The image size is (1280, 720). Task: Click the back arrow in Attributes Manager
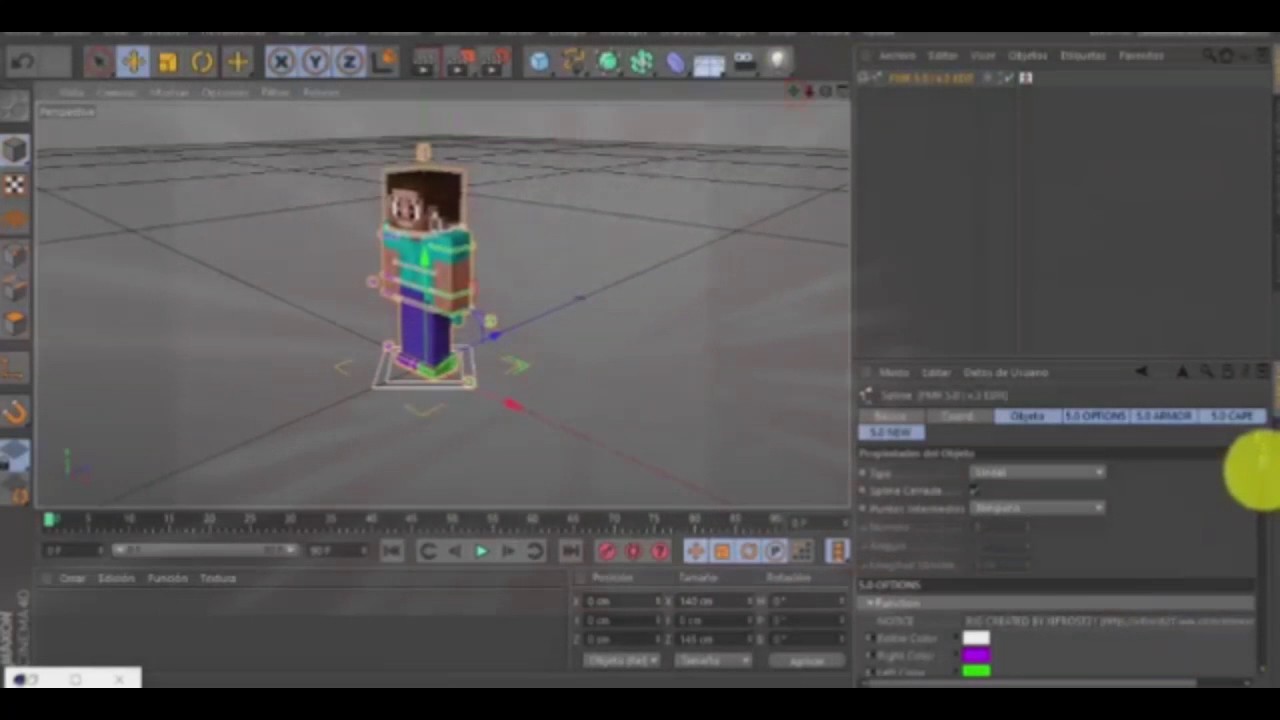(1142, 372)
